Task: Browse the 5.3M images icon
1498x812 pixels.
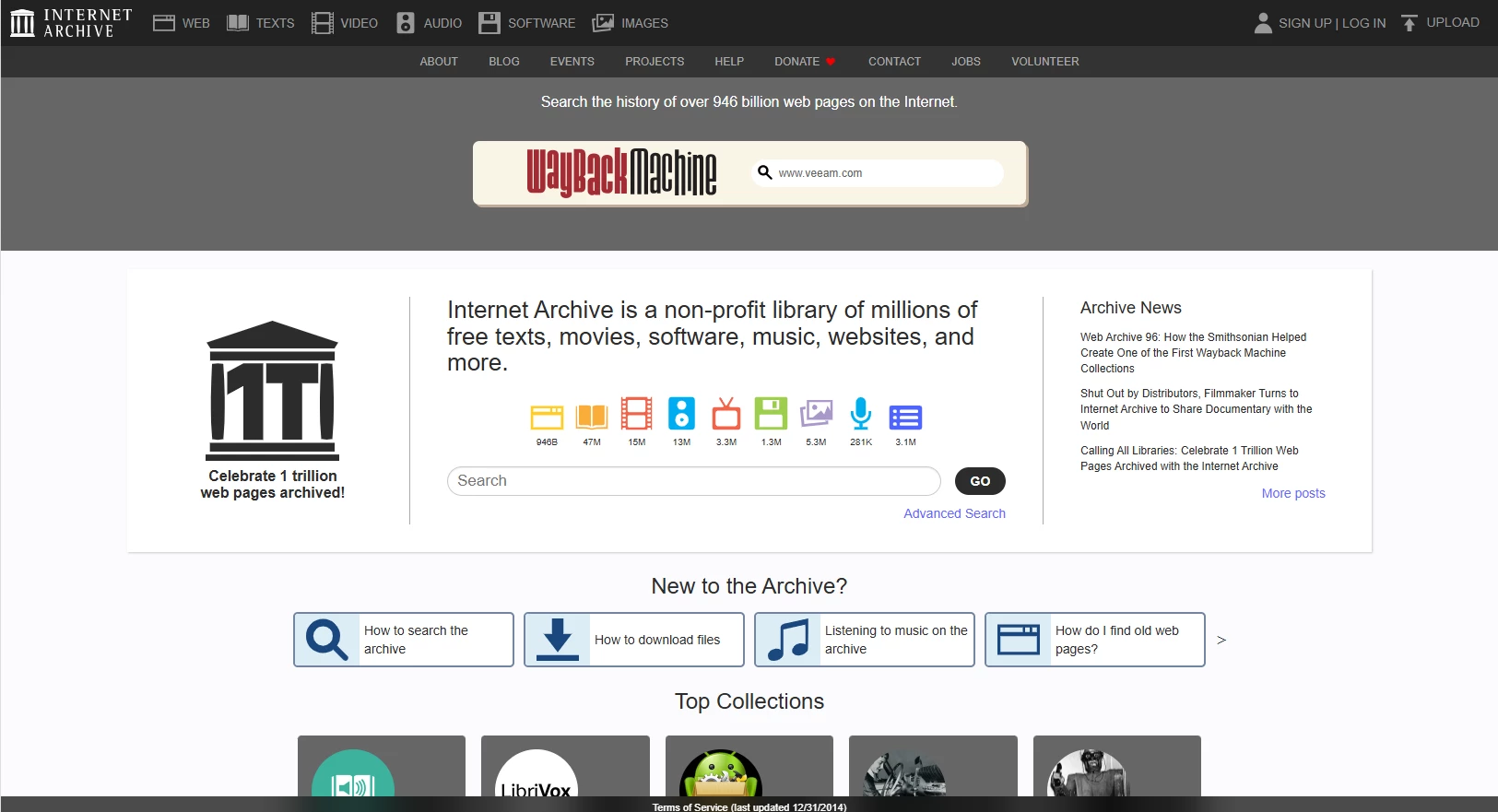Action: tap(816, 414)
